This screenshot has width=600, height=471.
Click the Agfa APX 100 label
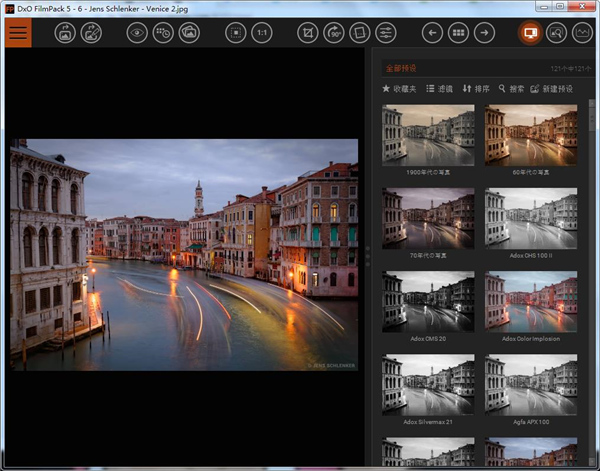pyautogui.click(x=531, y=422)
